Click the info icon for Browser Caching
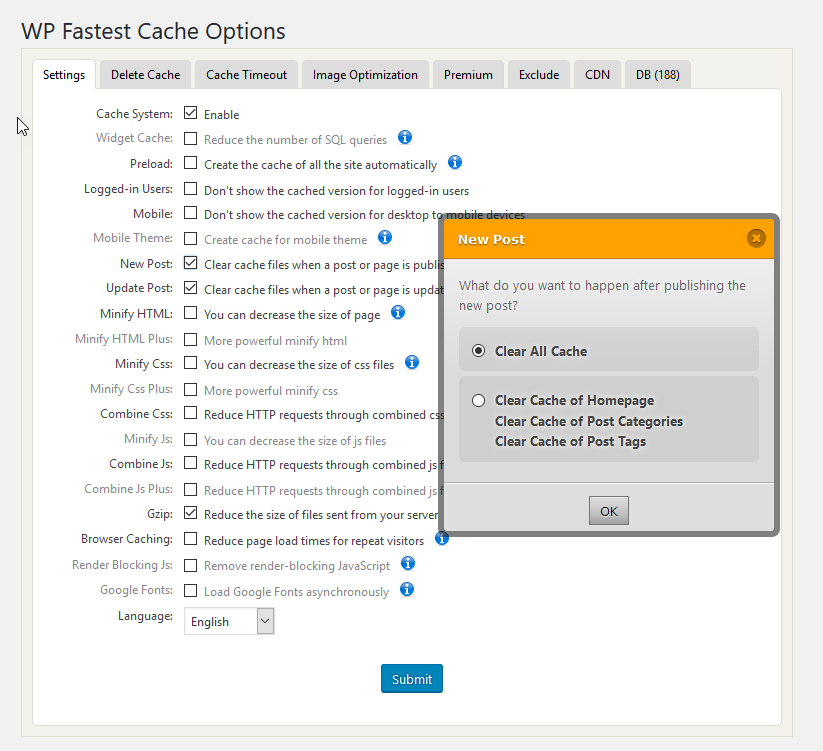Screen dimensions: 823x751 (x=441, y=539)
